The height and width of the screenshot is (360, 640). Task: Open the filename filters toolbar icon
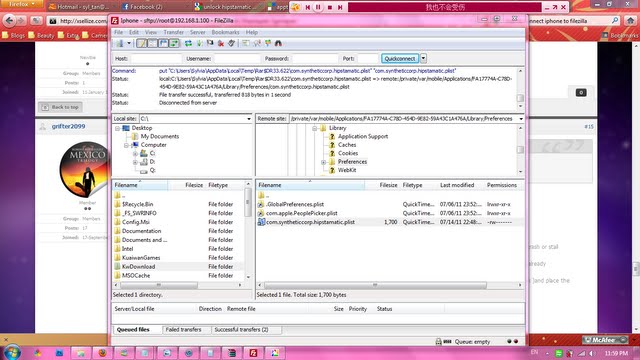pos(246,43)
